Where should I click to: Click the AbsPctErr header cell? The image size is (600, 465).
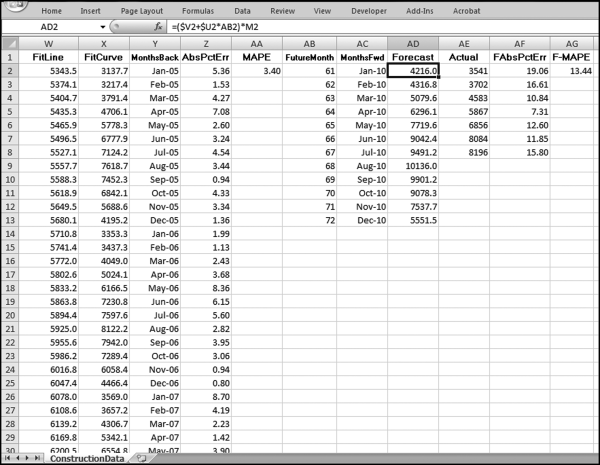pos(206,57)
